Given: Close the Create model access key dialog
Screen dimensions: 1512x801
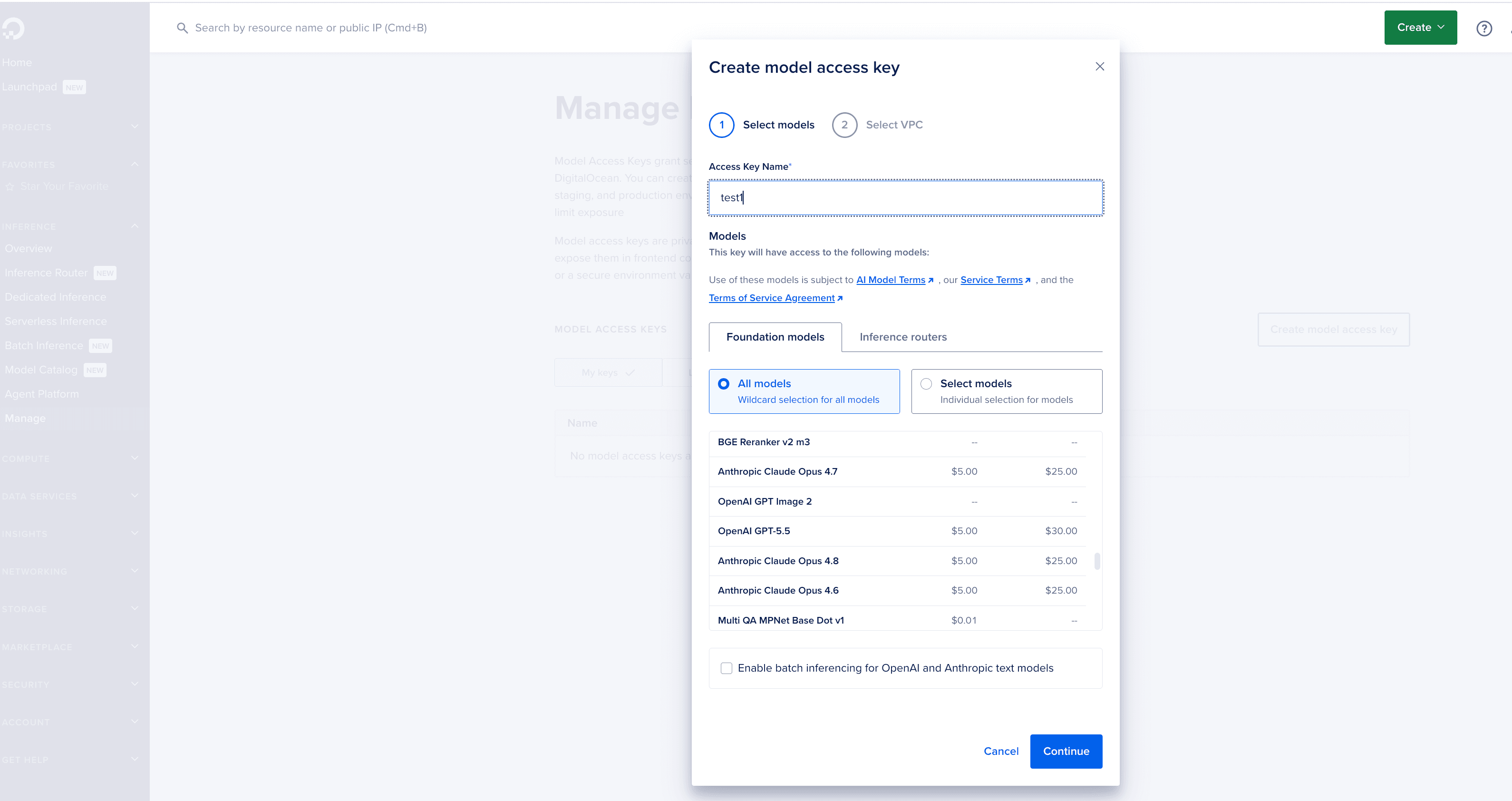Looking at the screenshot, I should tap(1099, 67).
